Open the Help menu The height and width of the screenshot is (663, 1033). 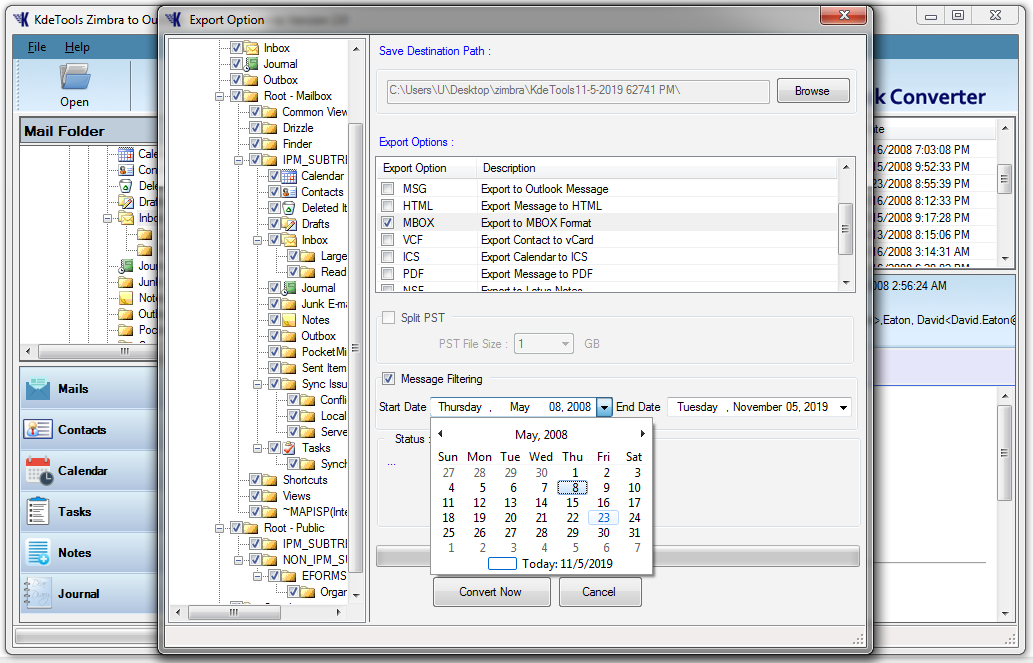click(77, 47)
